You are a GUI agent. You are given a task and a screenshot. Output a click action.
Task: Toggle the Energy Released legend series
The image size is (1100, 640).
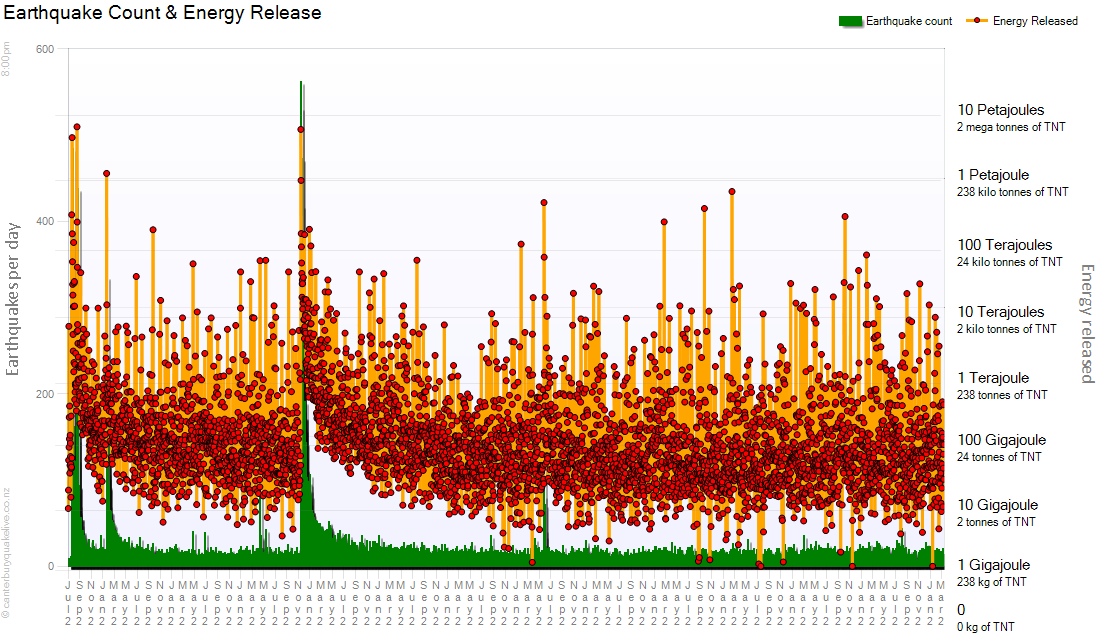(1035, 21)
